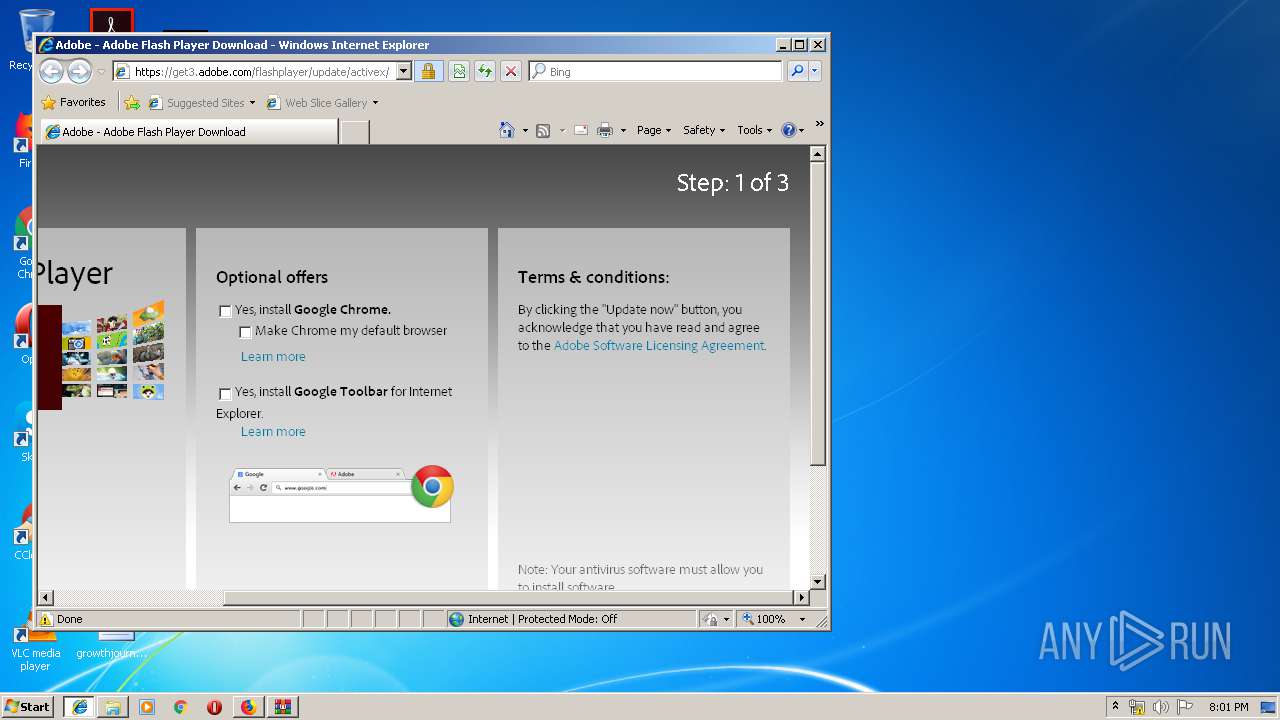
Task: Open the Page menu
Action: click(654, 130)
